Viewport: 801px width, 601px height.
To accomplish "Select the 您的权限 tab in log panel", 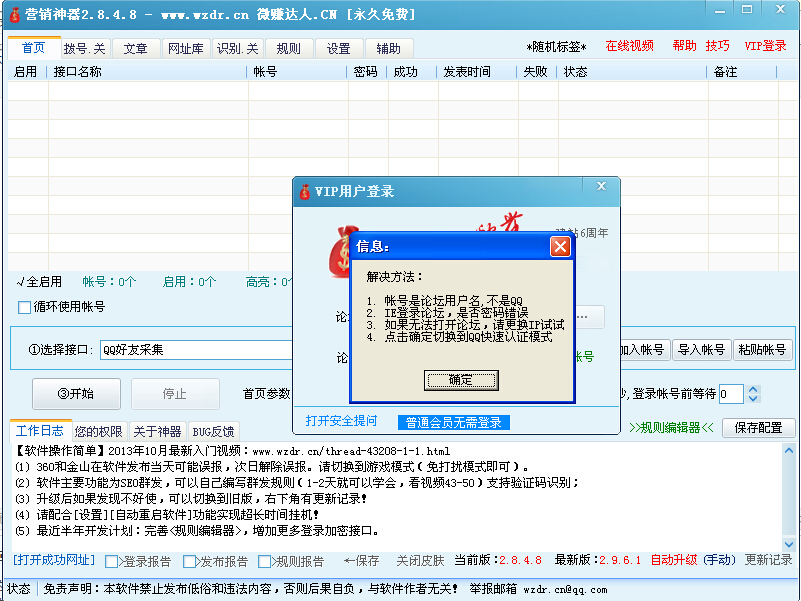I will tap(100, 431).
